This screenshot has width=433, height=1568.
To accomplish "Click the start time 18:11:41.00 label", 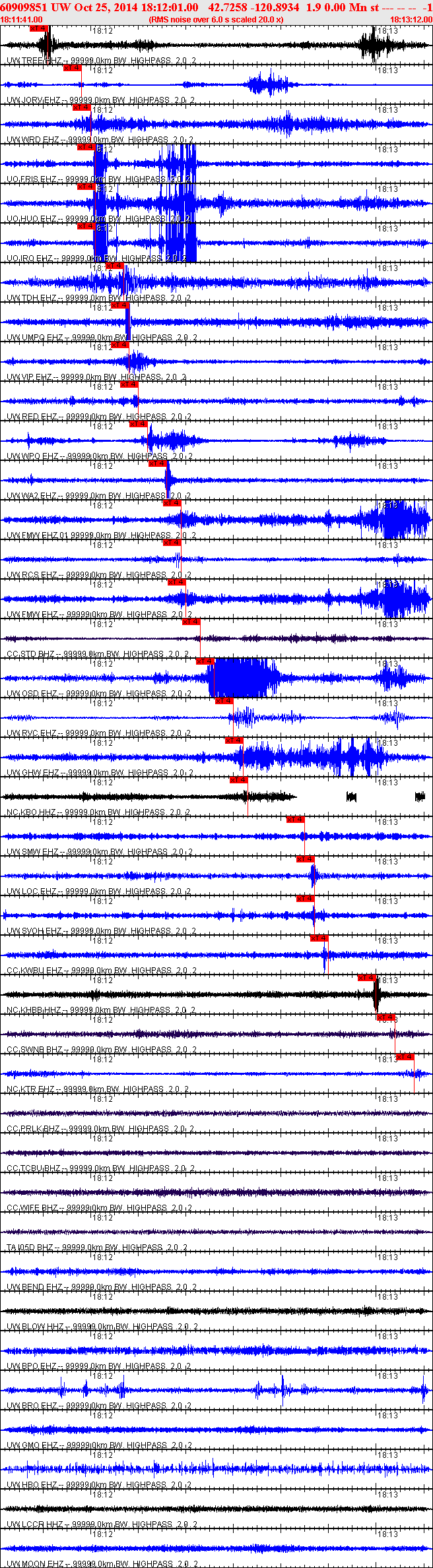I will (x=21, y=20).
